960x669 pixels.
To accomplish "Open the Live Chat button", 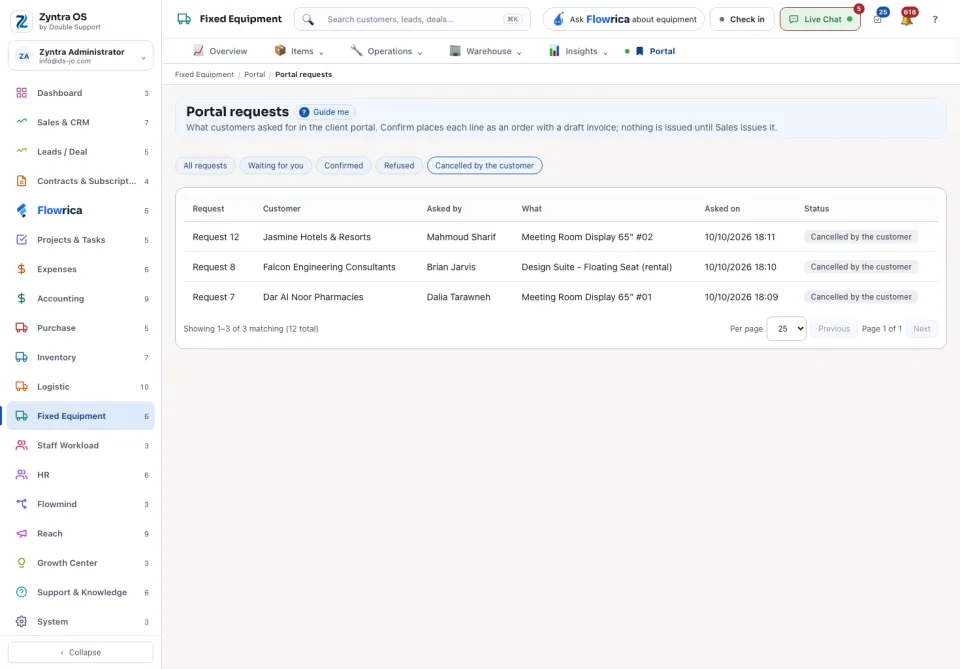I will point(820,19).
